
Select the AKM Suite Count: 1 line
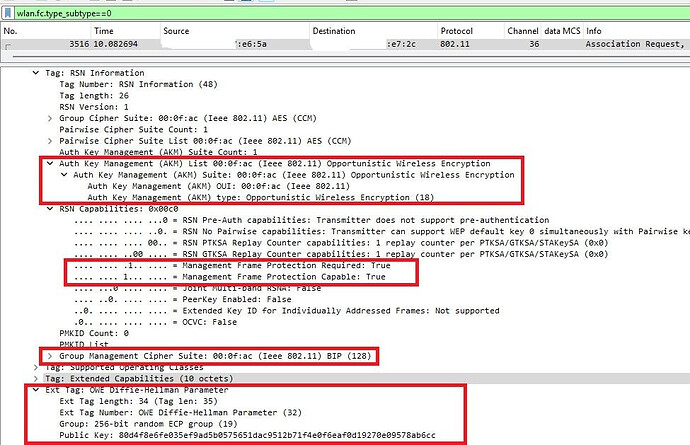(x=158, y=152)
